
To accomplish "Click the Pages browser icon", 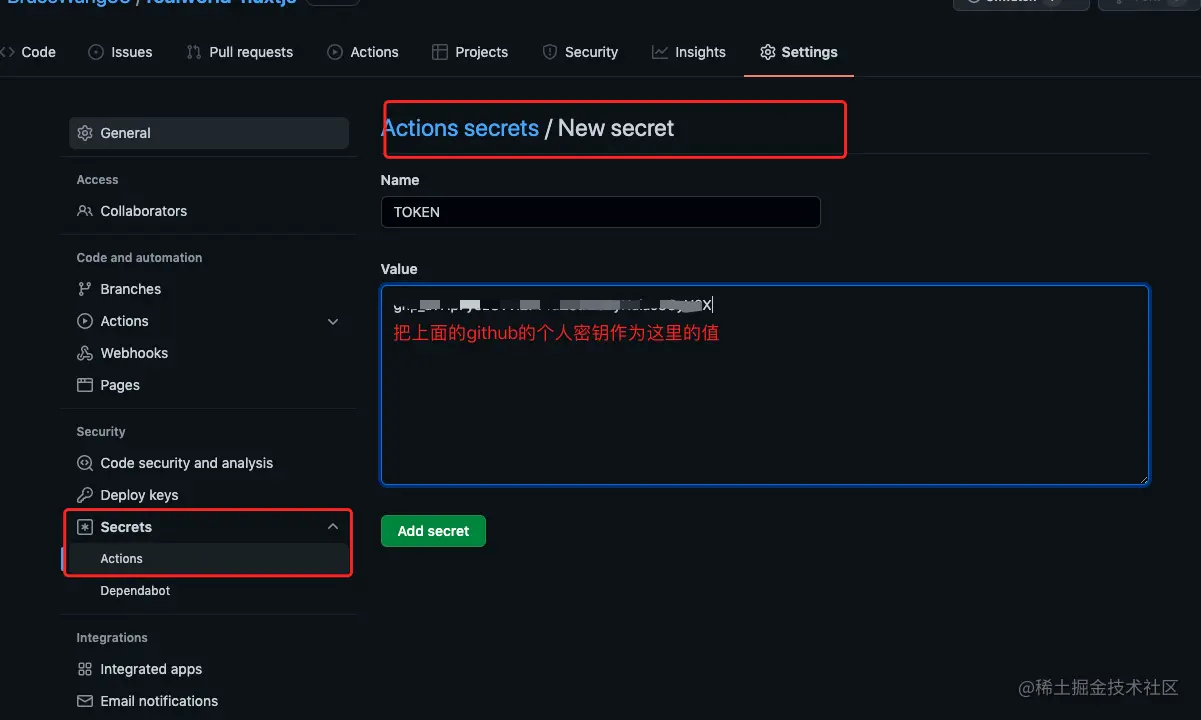I will coord(85,385).
